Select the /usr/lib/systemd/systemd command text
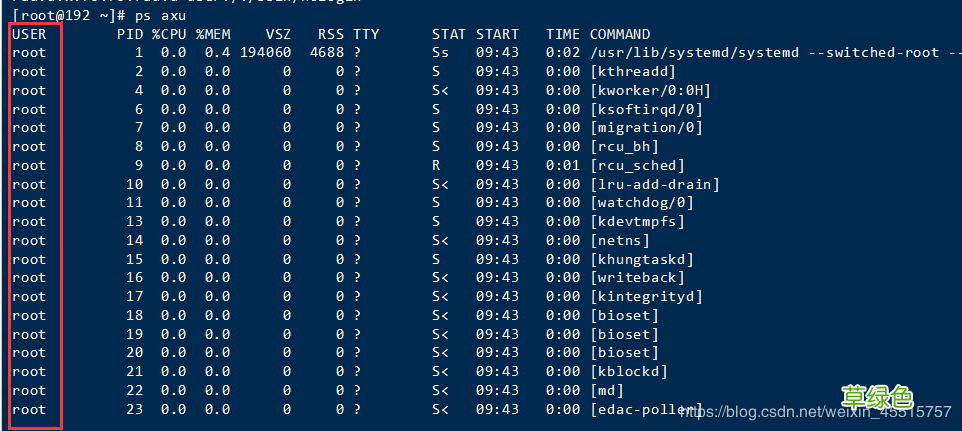Image resolution: width=962 pixels, height=431 pixels. (700, 53)
